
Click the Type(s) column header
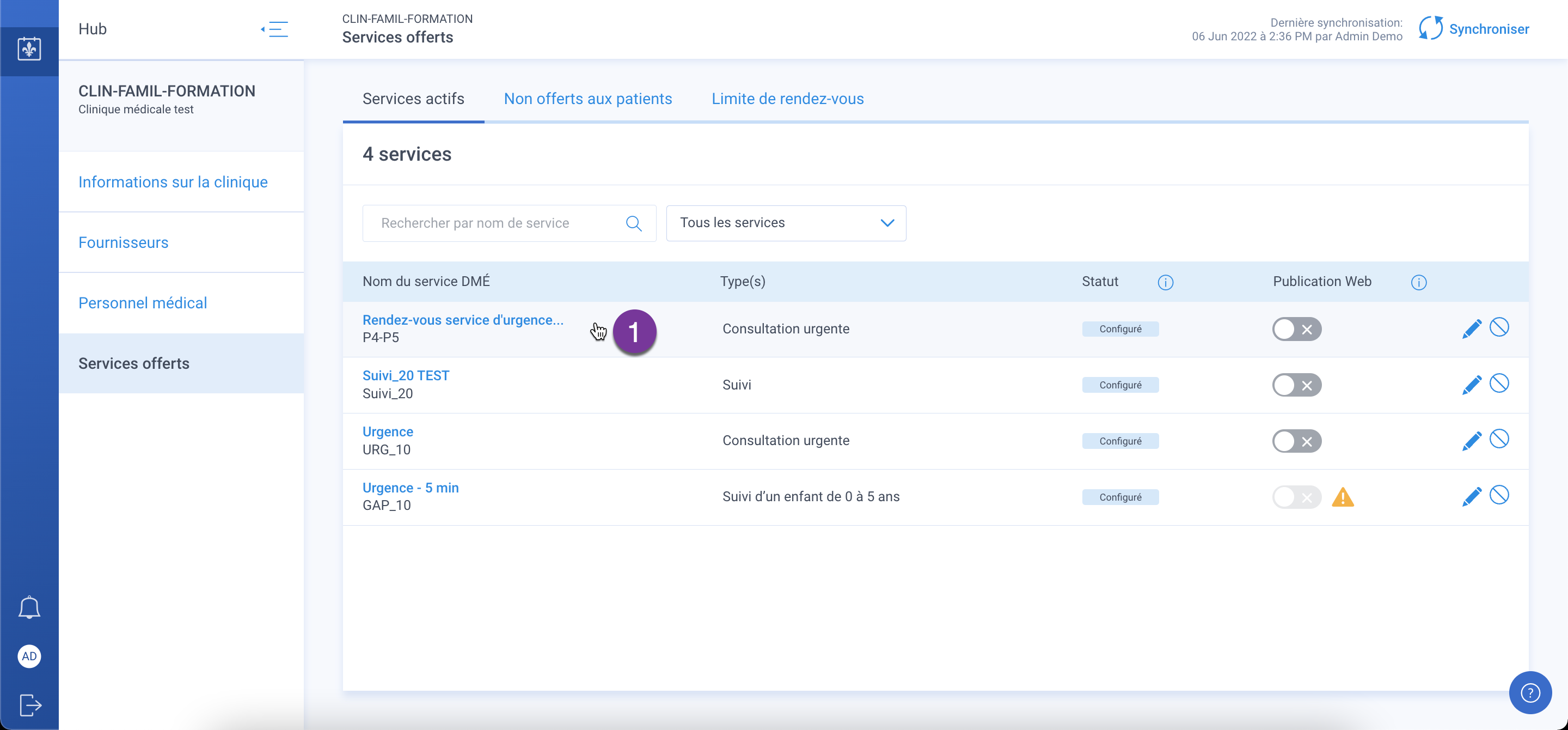pos(743,281)
